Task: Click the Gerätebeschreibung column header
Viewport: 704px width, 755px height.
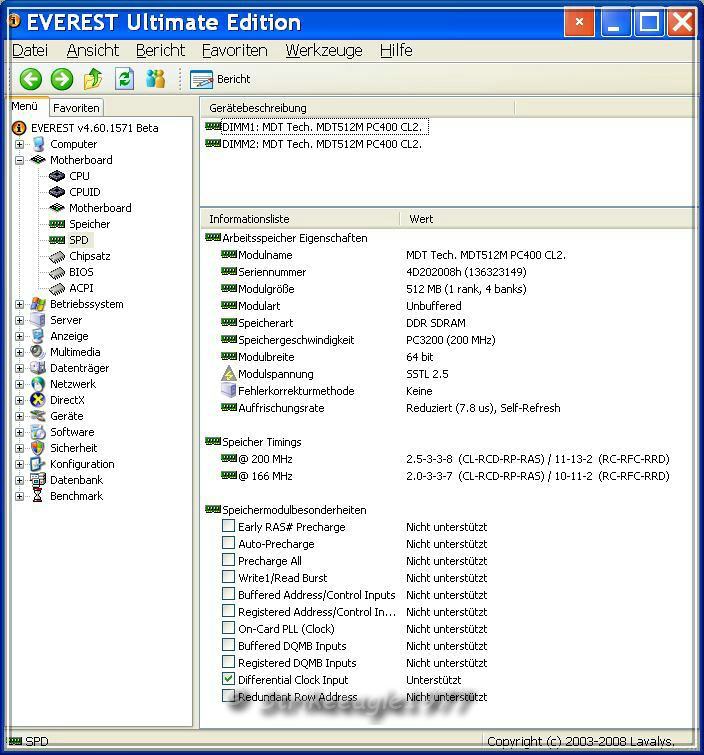Action: tap(357, 108)
